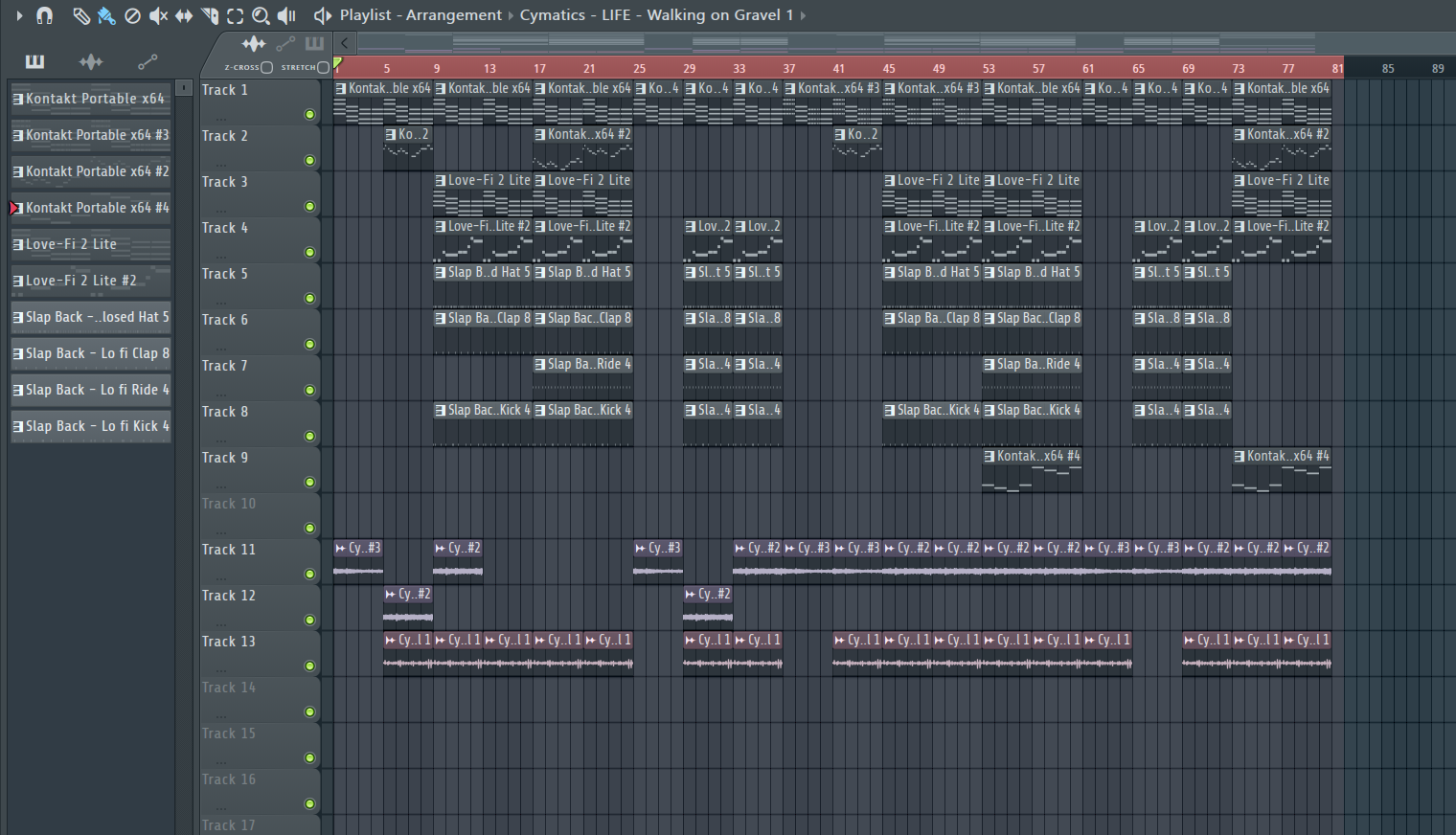Select Slap Back - Lo fi Clap 8 pattern
The width and height of the screenshot is (1456, 835).
tap(91, 353)
